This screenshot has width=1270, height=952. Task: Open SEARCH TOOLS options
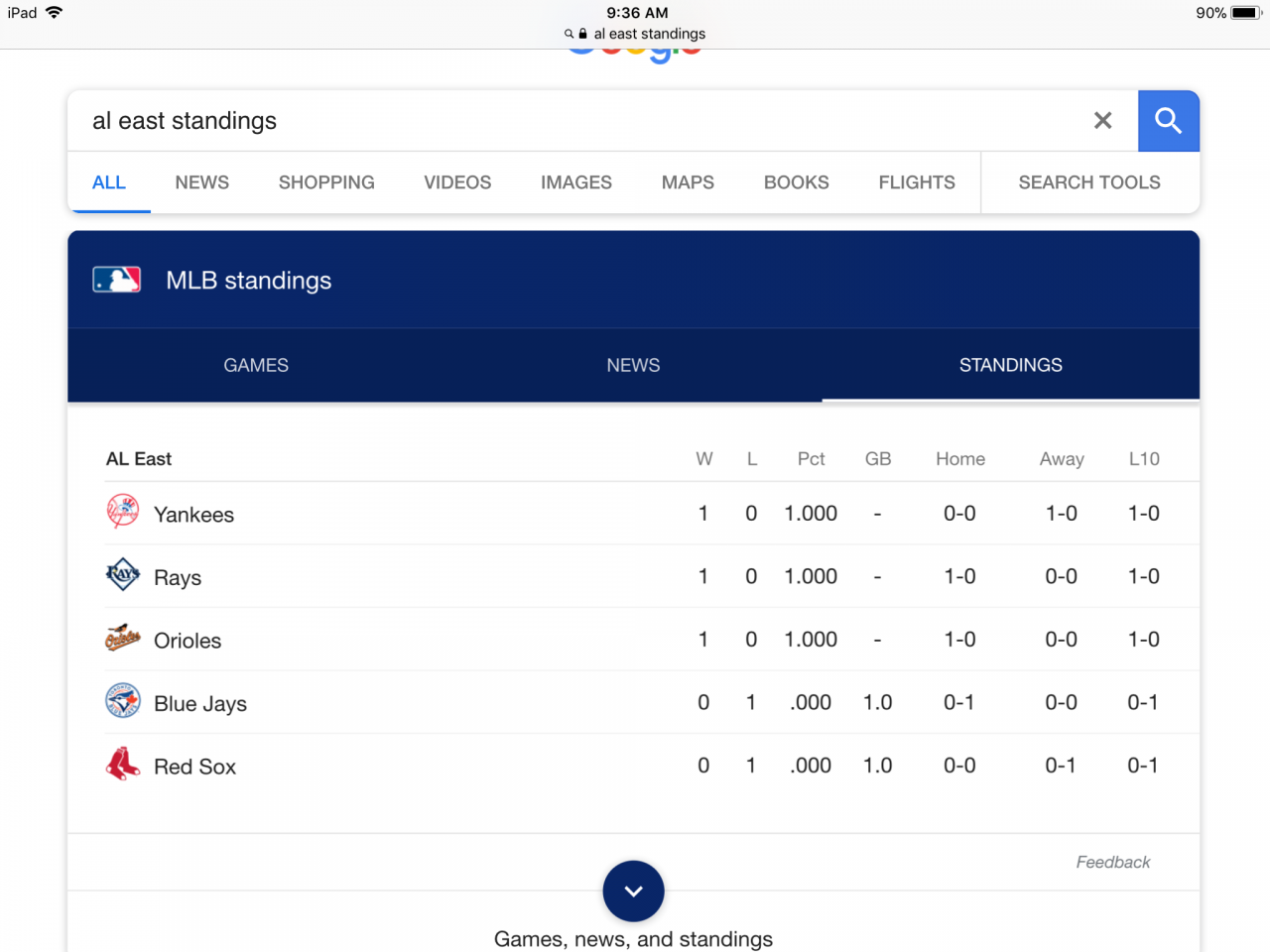pyautogui.click(x=1089, y=182)
